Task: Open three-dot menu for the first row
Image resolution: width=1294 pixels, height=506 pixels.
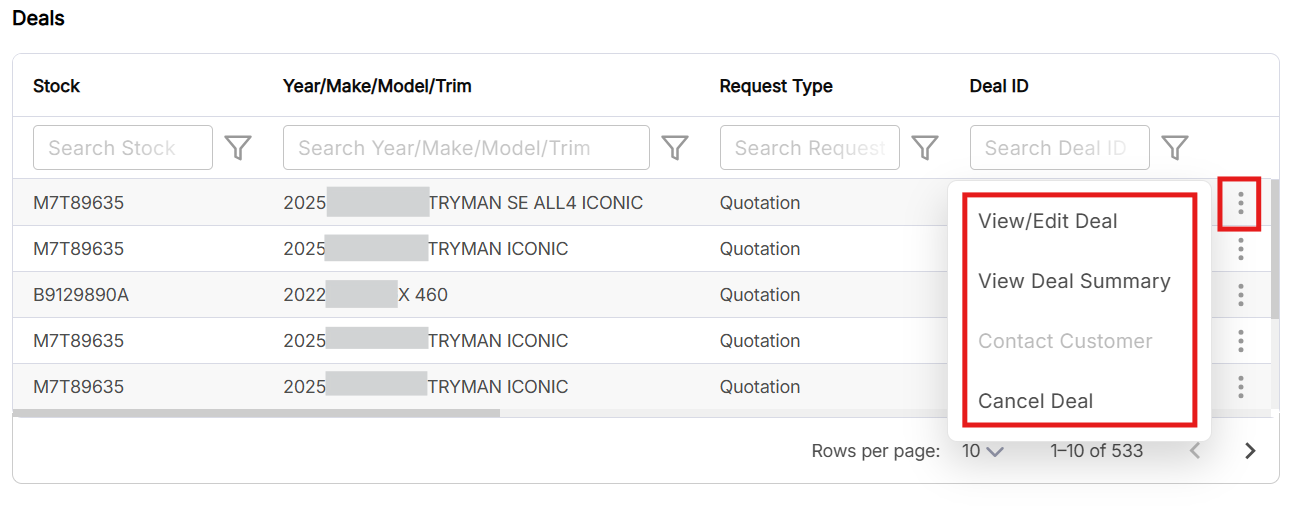Action: tap(1240, 203)
